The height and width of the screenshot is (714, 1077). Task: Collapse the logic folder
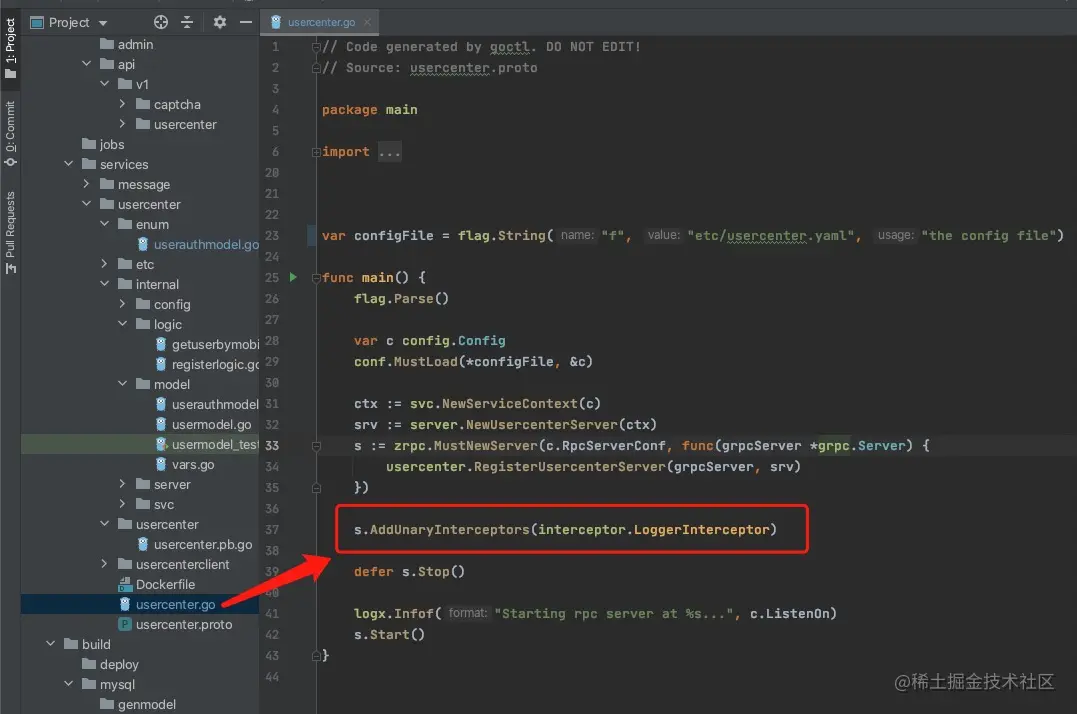click(x=122, y=323)
